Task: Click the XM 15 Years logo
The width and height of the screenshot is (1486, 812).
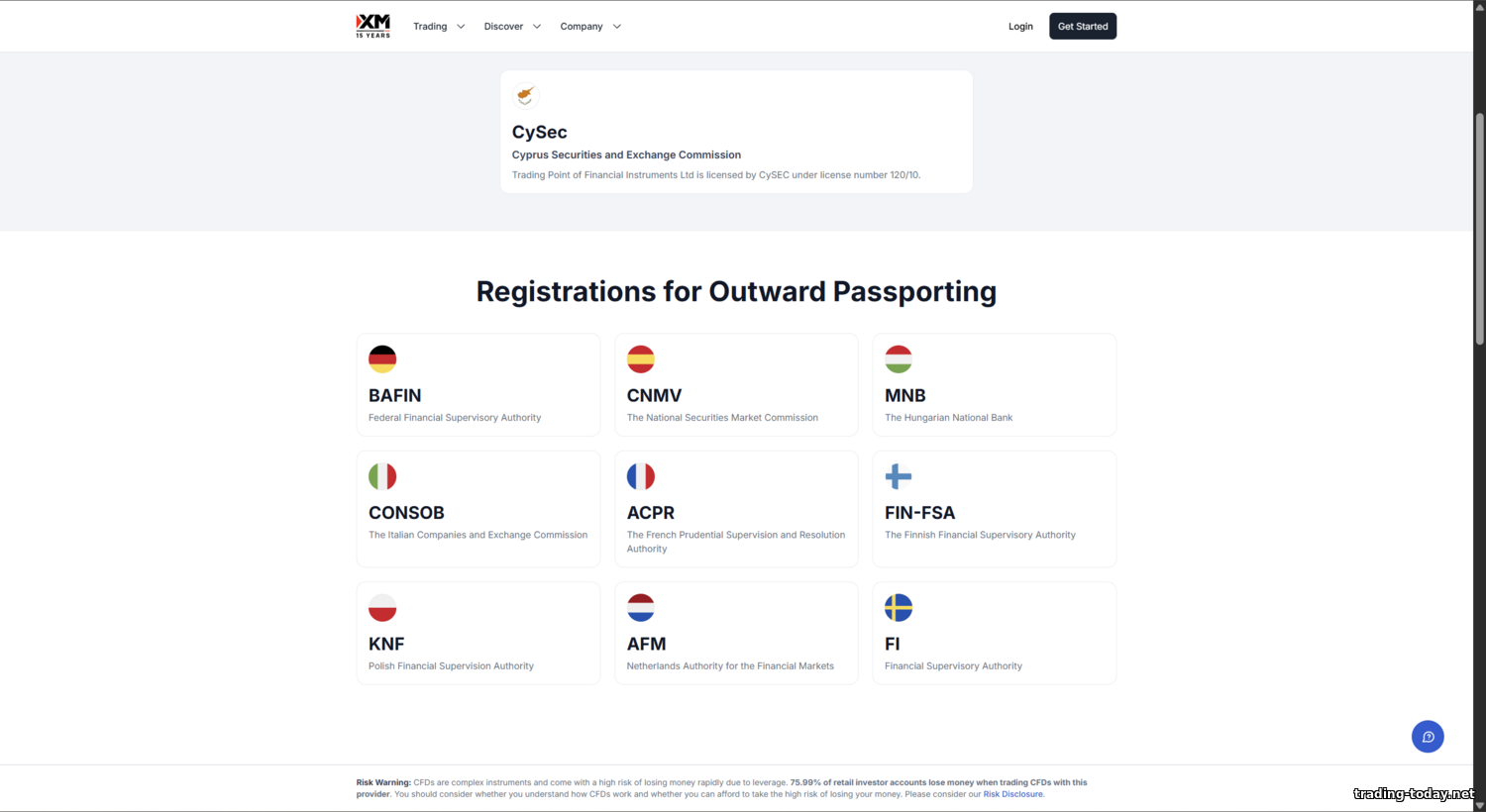Action: coord(372,26)
